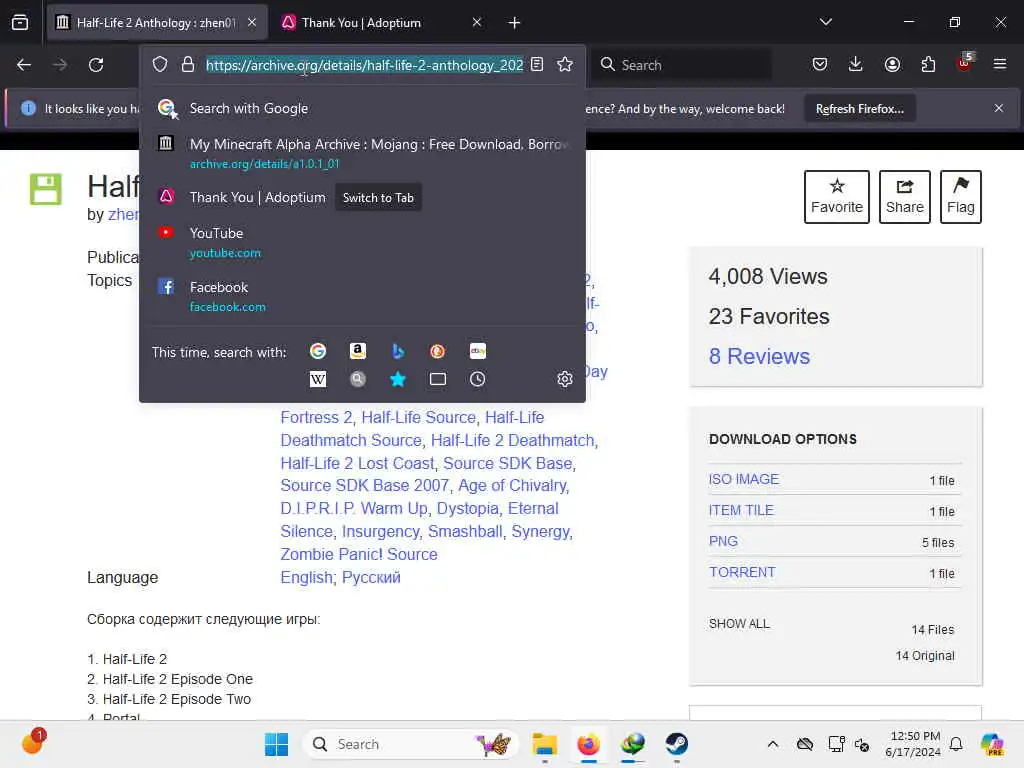Open the PNG download option
The image size is (1024, 768).
723,541
